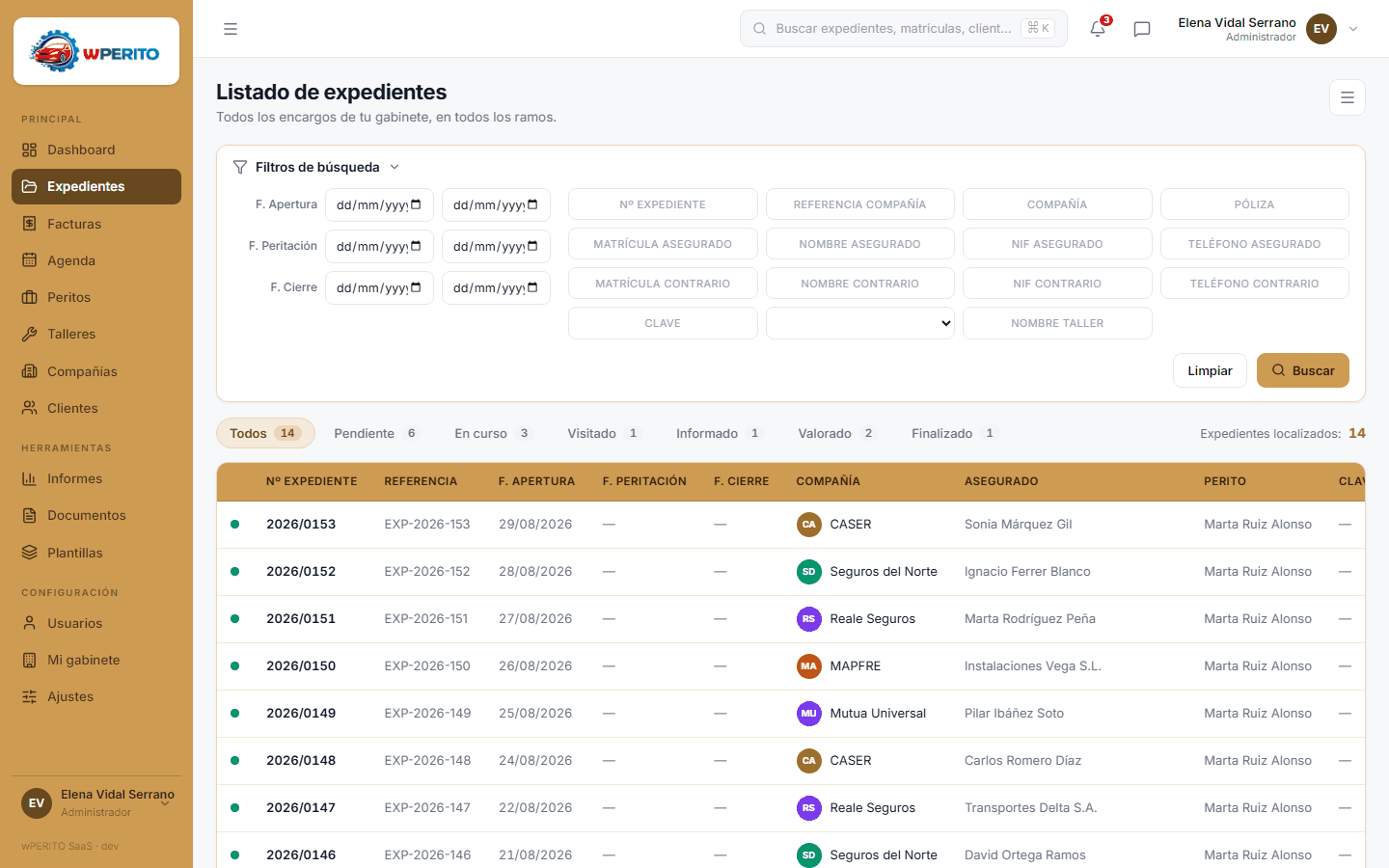The image size is (1389, 868).
Task: Click the TELÉFONO ASEGURADO field
Action: point(1254,244)
